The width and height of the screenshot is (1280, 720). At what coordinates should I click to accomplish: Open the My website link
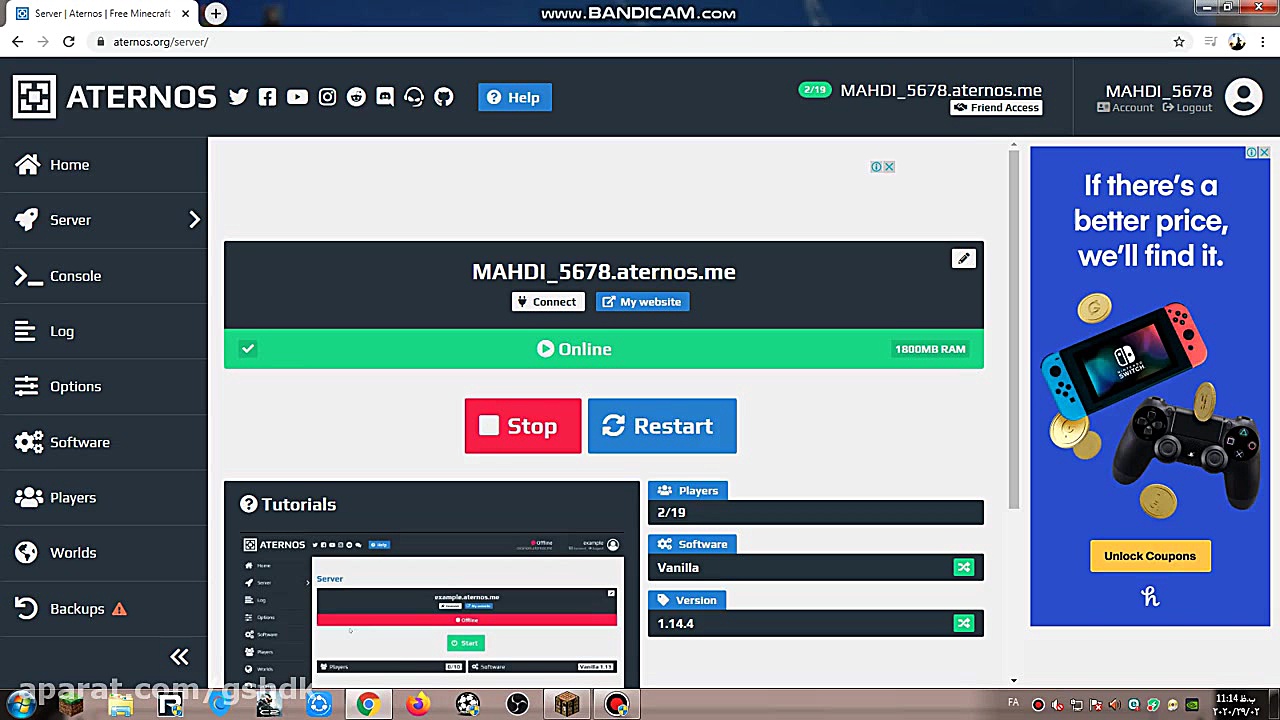click(x=643, y=302)
